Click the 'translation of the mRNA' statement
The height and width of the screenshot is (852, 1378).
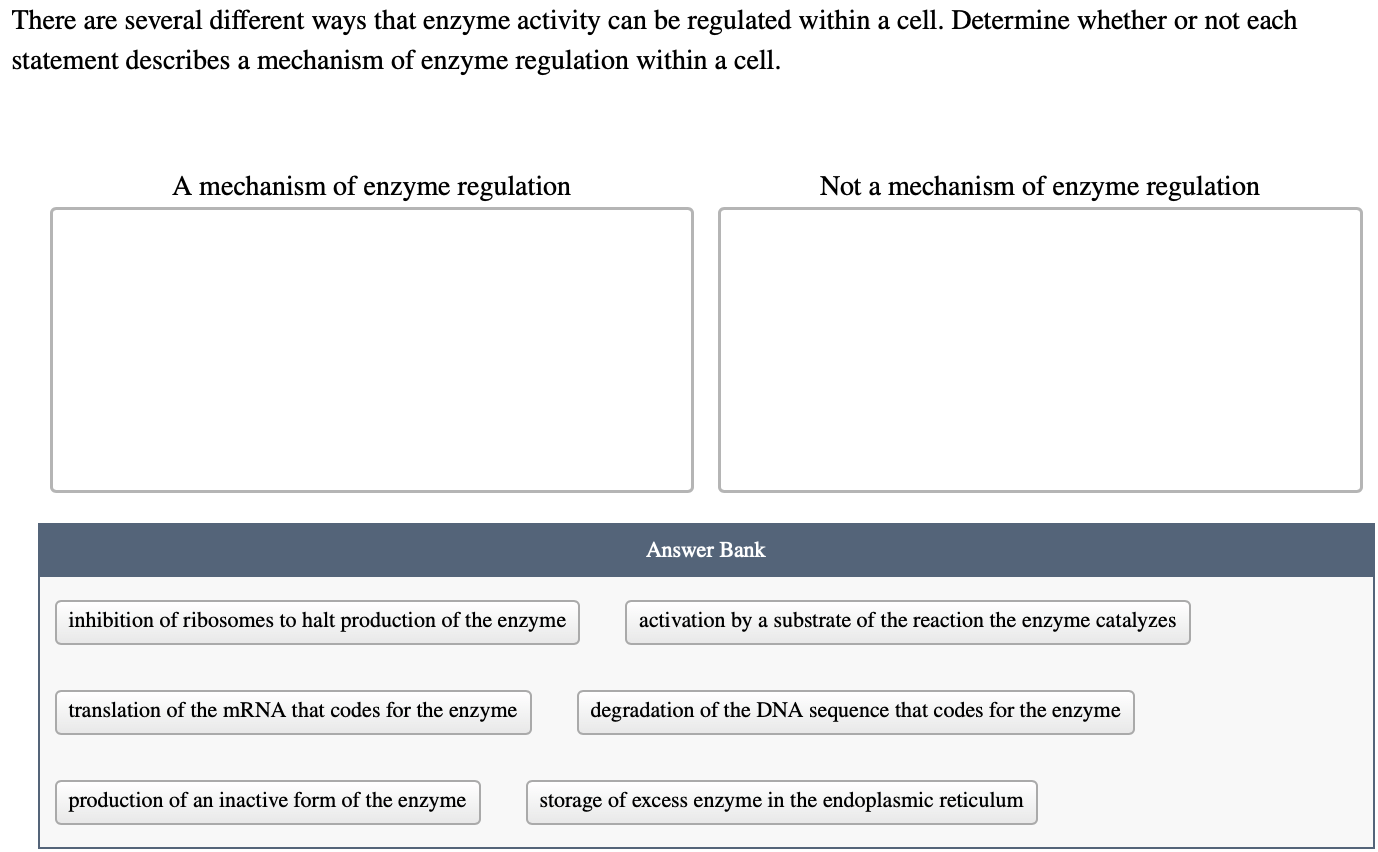(293, 711)
